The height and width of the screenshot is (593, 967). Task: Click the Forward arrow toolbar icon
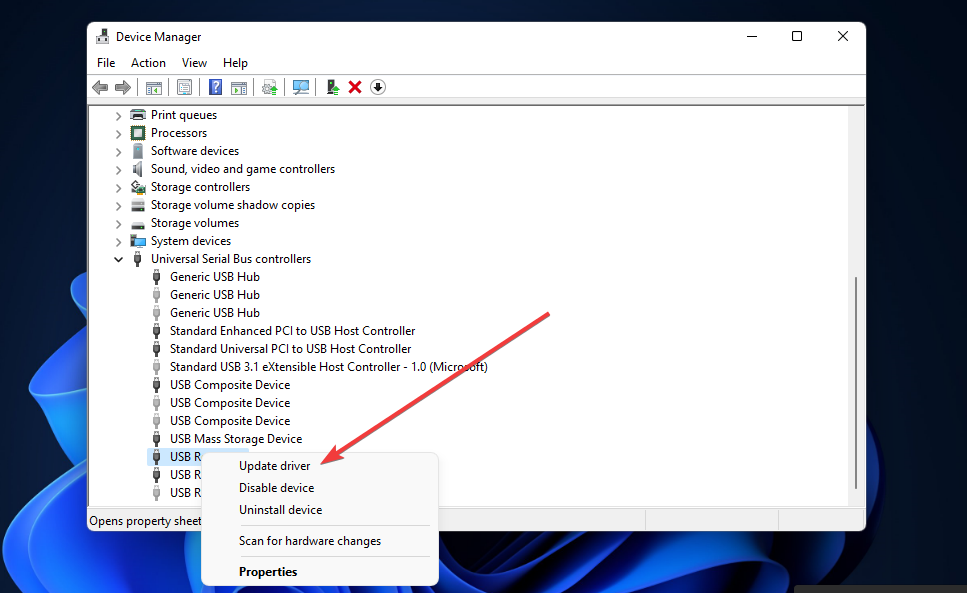click(123, 87)
